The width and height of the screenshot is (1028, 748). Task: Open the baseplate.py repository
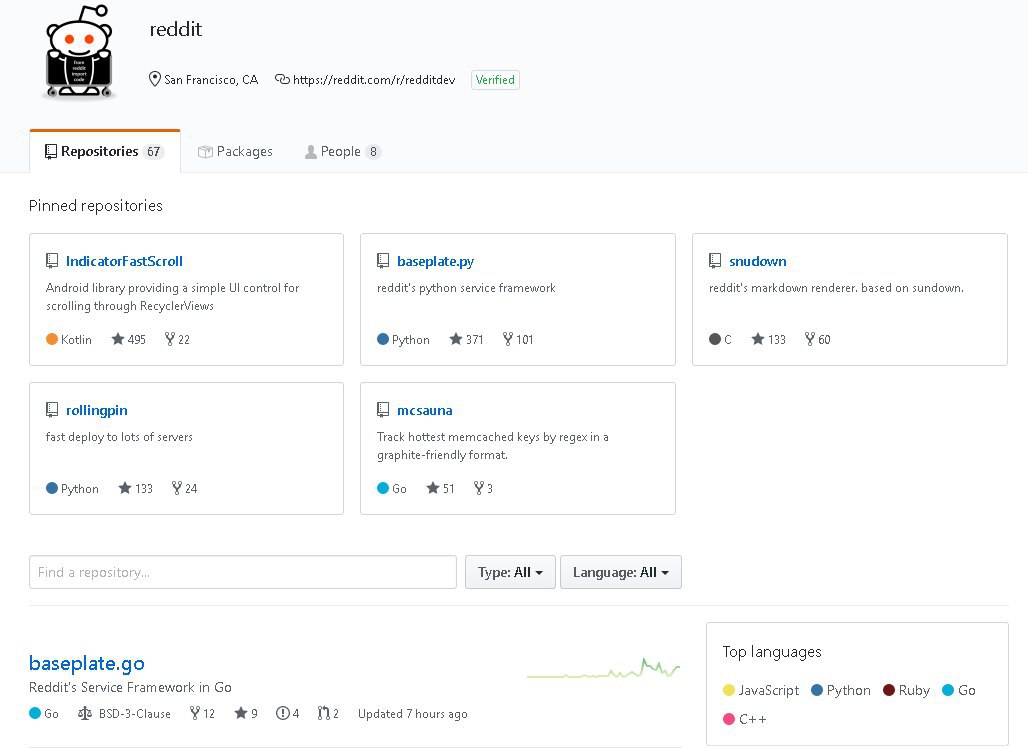[435, 261]
